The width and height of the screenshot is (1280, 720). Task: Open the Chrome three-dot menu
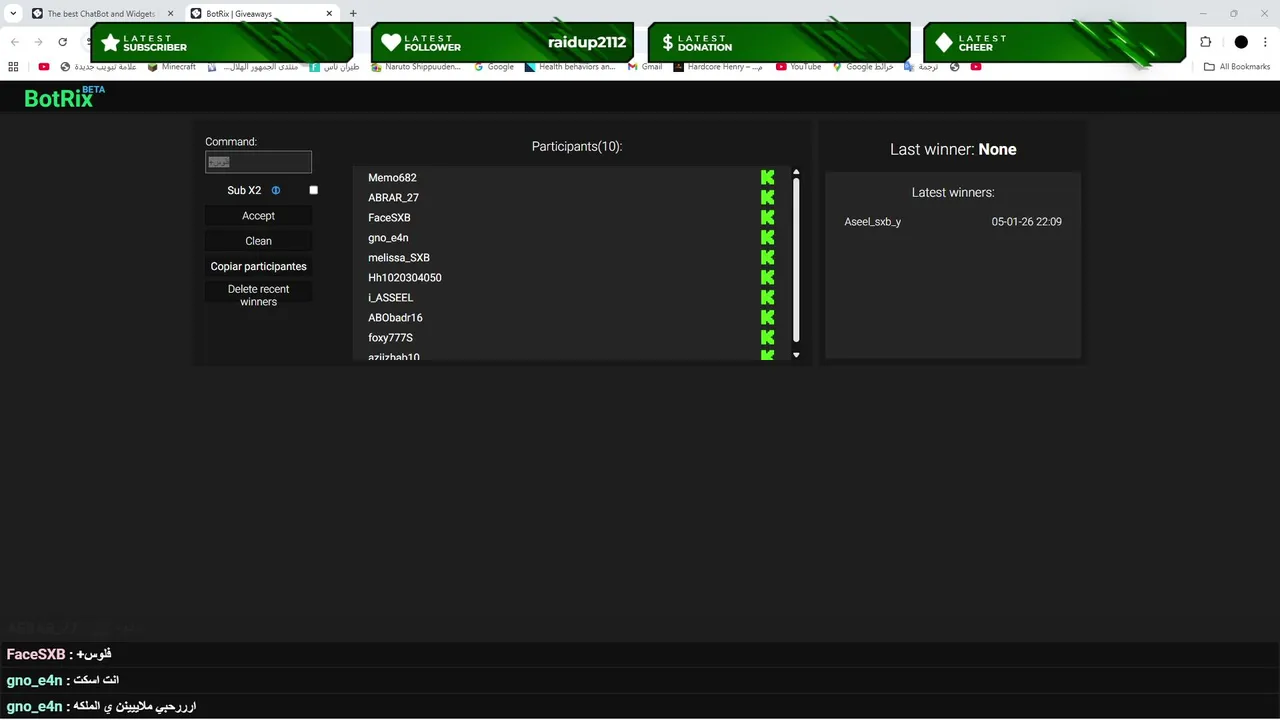pyautogui.click(x=1265, y=42)
